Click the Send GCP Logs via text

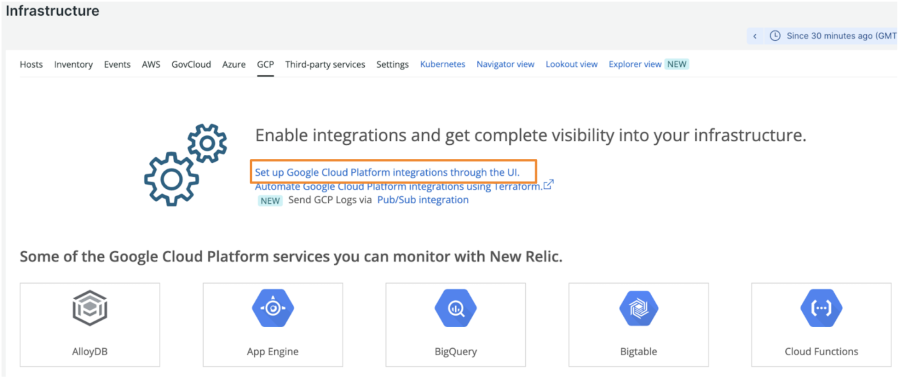(x=330, y=200)
